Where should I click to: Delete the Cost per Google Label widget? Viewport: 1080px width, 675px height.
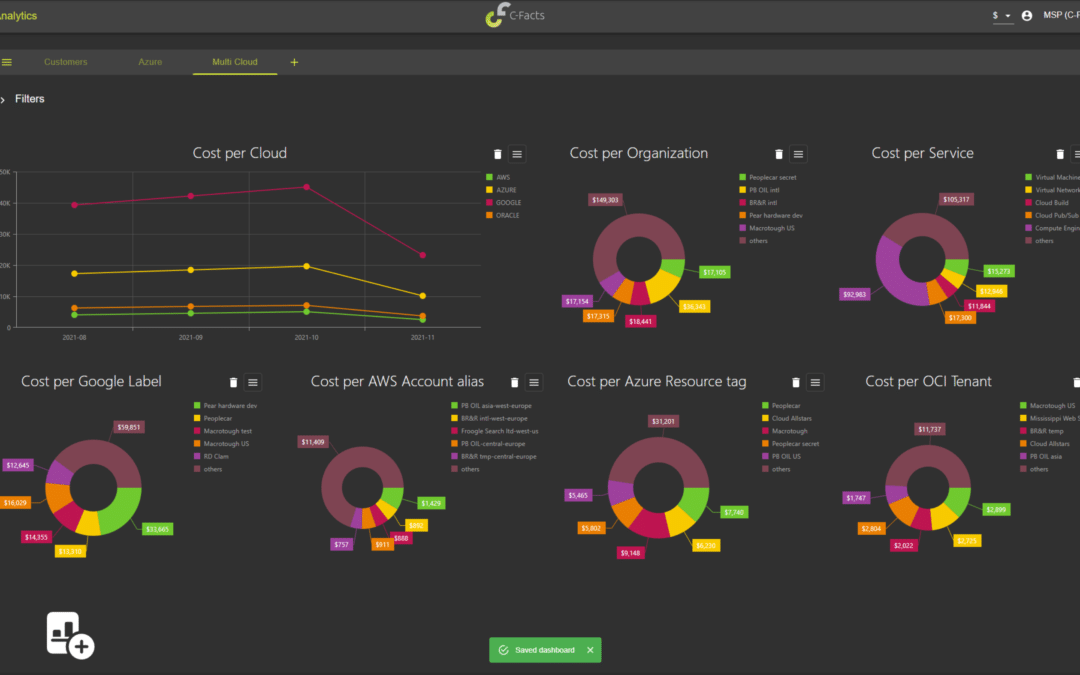(233, 382)
